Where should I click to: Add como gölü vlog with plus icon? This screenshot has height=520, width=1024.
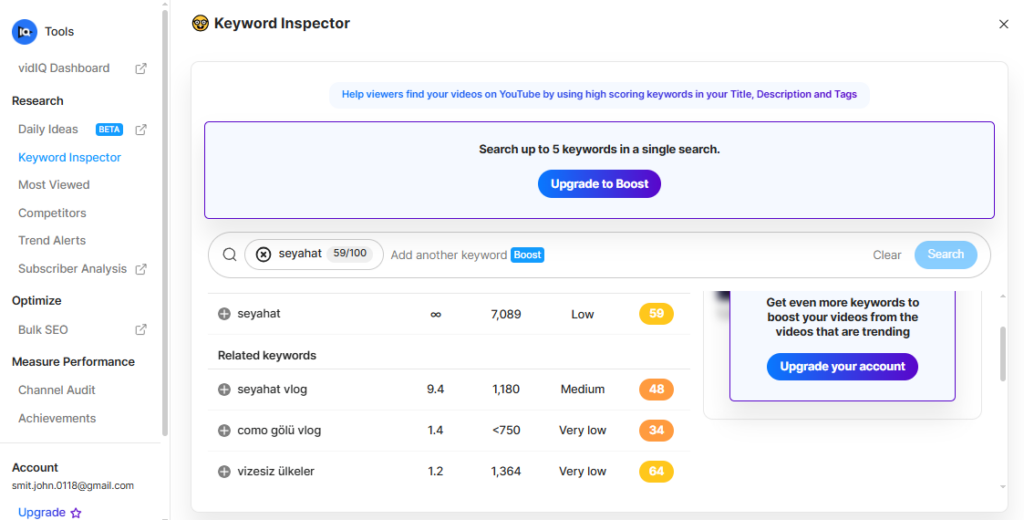224,430
